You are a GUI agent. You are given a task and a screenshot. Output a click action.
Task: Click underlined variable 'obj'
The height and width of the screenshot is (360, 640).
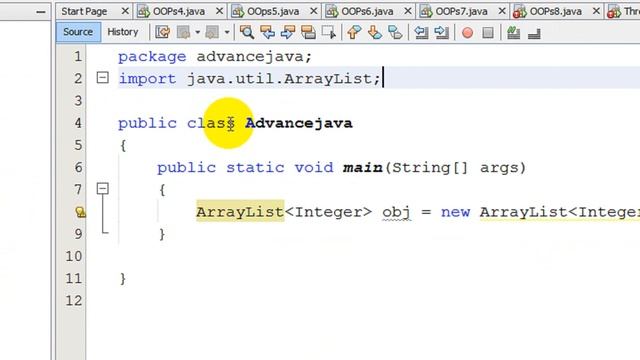click(x=396, y=212)
